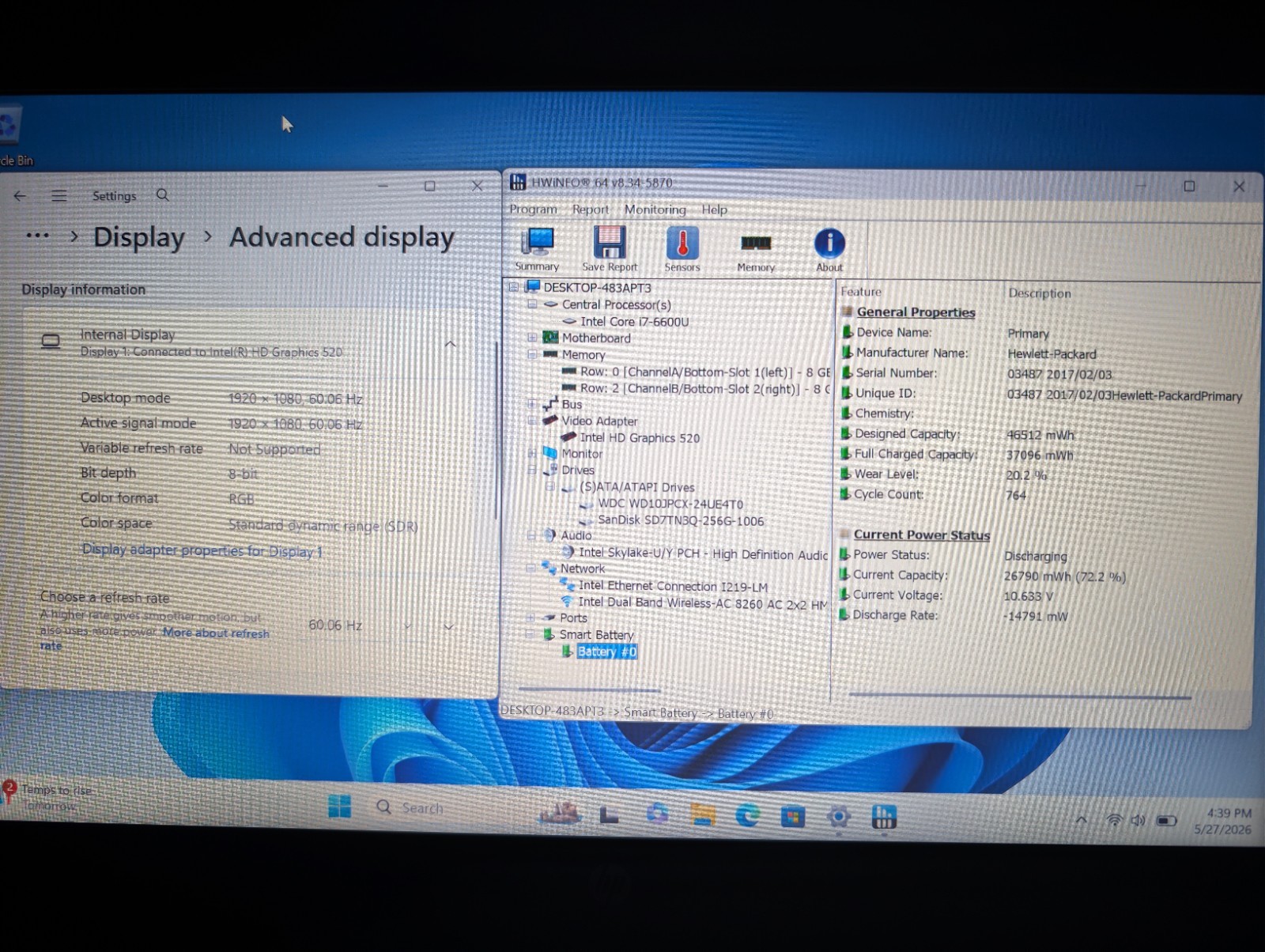Select Battery #0 in the tree
This screenshot has height=952, width=1265.
coord(606,652)
